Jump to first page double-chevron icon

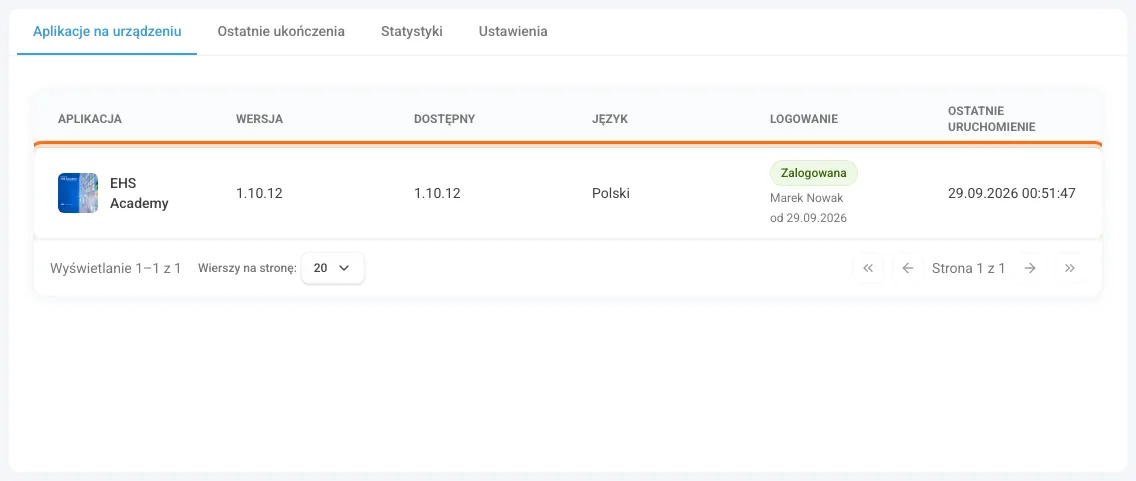pos(868,268)
